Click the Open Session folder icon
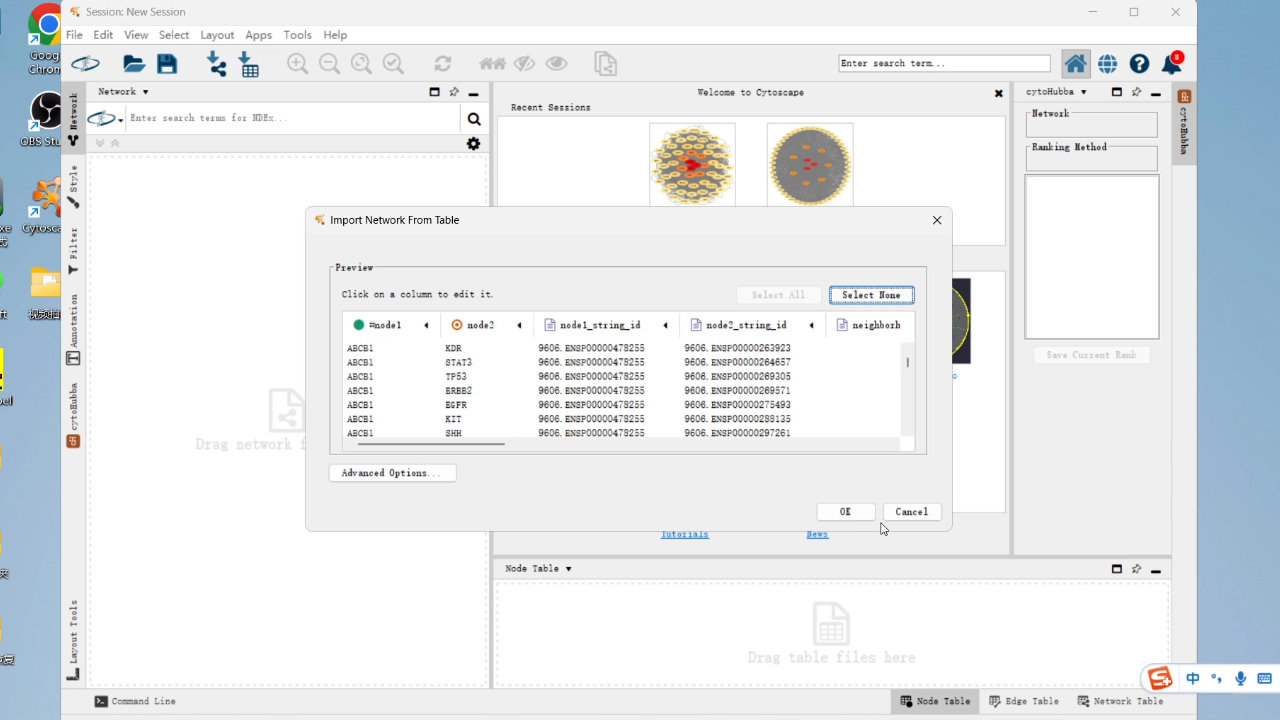This screenshot has height=720, width=1280. click(134, 64)
